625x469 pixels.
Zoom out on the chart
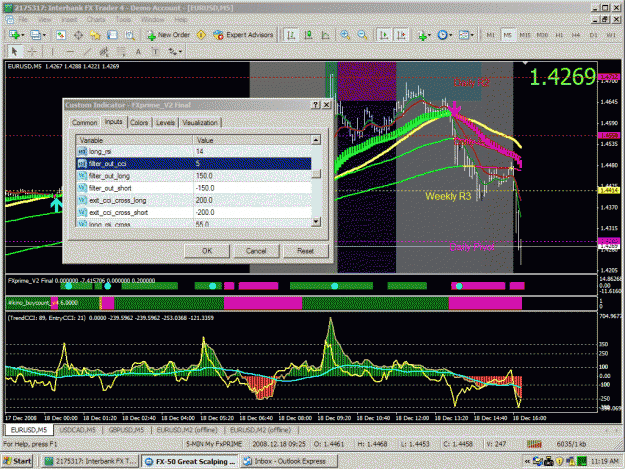click(x=362, y=35)
